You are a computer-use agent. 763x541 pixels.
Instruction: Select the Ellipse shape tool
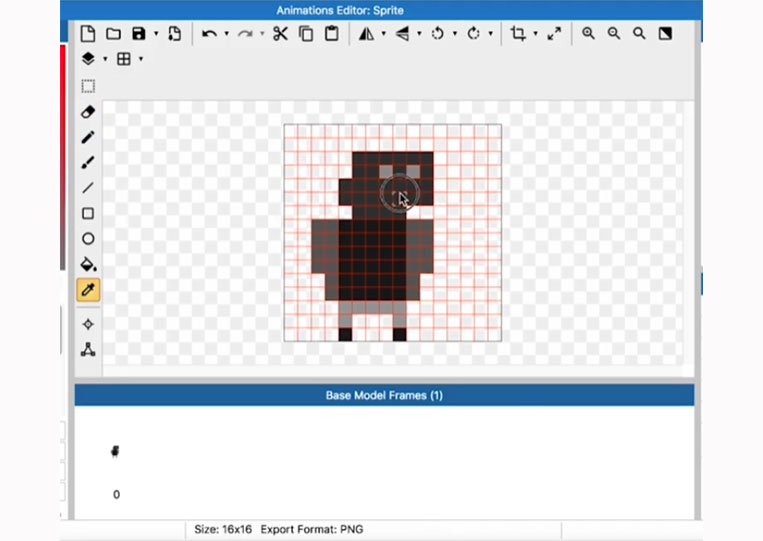tap(88, 239)
